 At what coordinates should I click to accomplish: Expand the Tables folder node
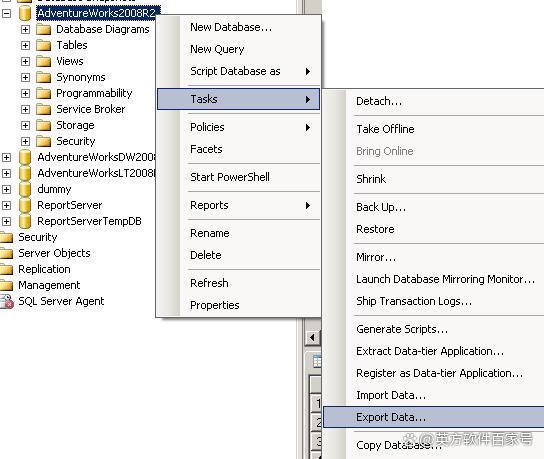tap(25, 45)
